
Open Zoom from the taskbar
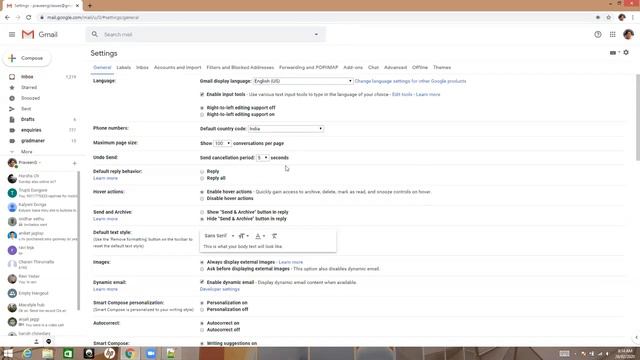click(151, 353)
